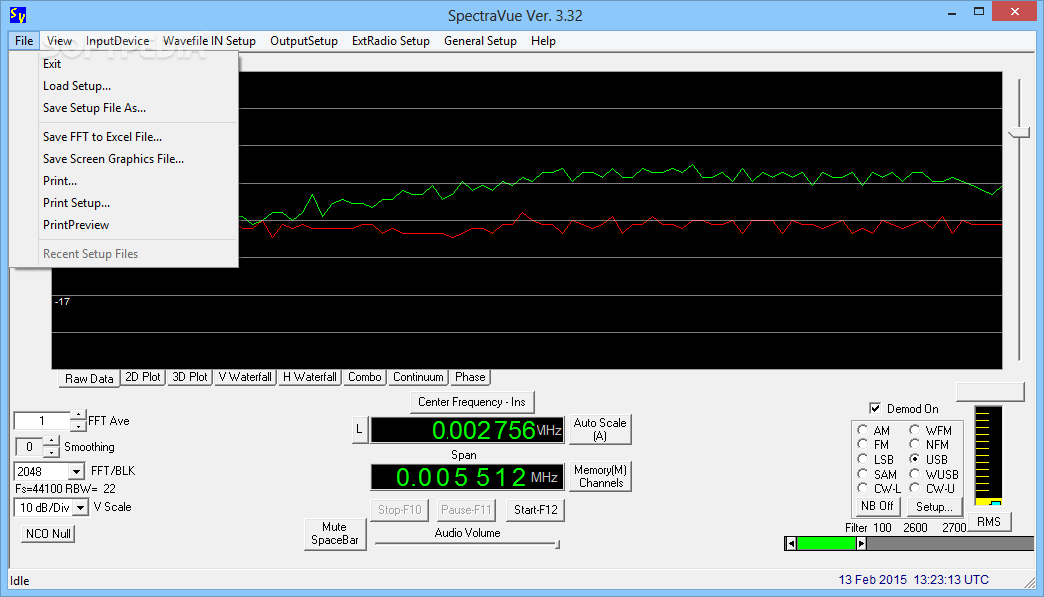Click the SpectraVue app icon in title bar
This screenshot has width=1044, height=597.
tap(18, 15)
